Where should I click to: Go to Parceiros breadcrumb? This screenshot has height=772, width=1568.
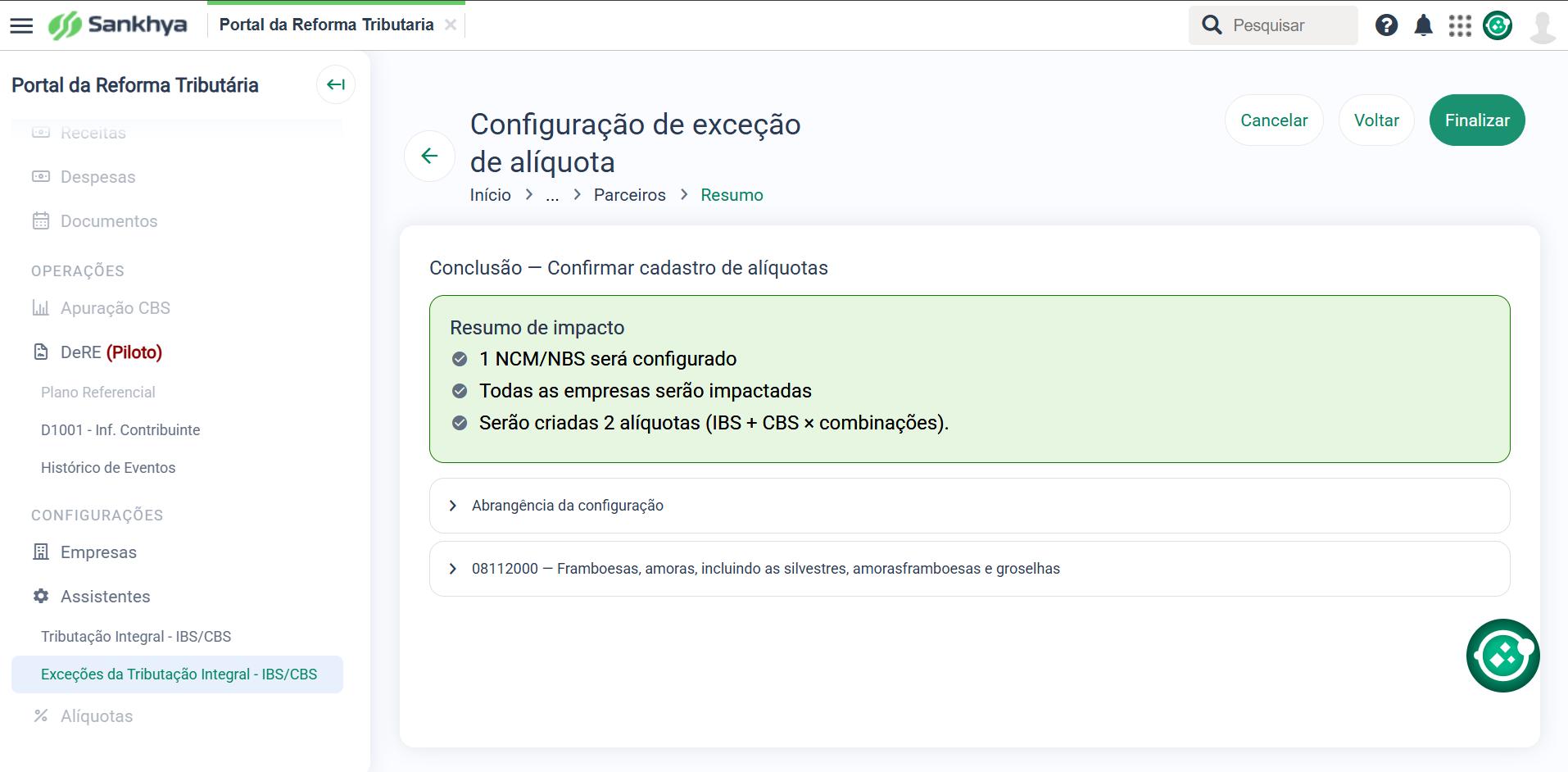pyautogui.click(x=630, y=195)
